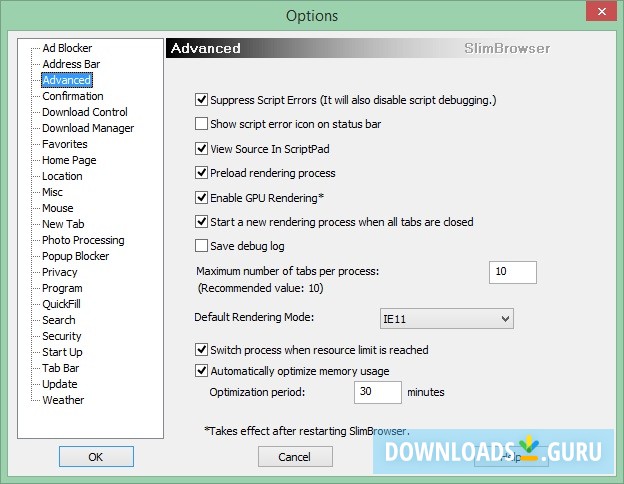The image size is (624, 484).
Task: Toggle Preload rendering process option
Action: tap(201, 173)
